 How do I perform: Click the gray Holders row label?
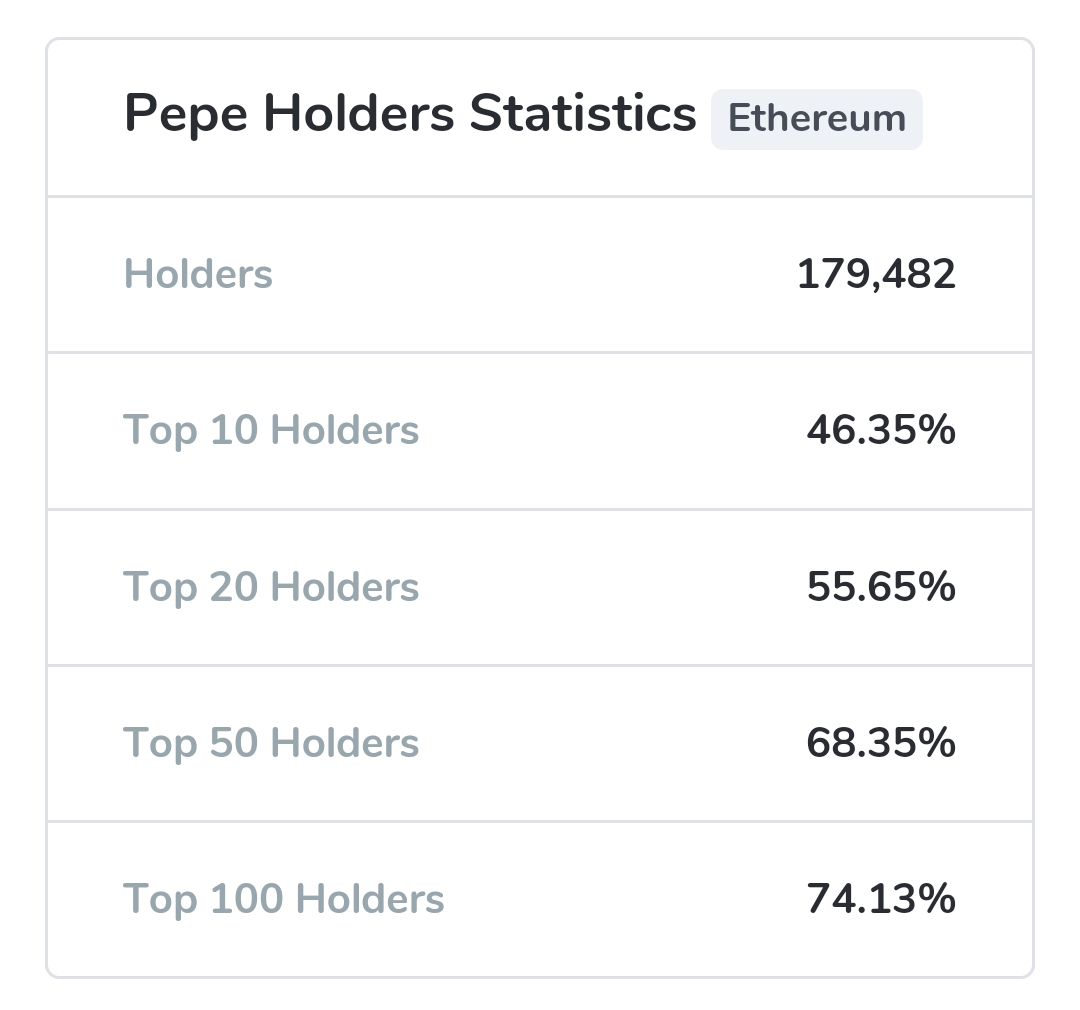[x=198, y=274]
